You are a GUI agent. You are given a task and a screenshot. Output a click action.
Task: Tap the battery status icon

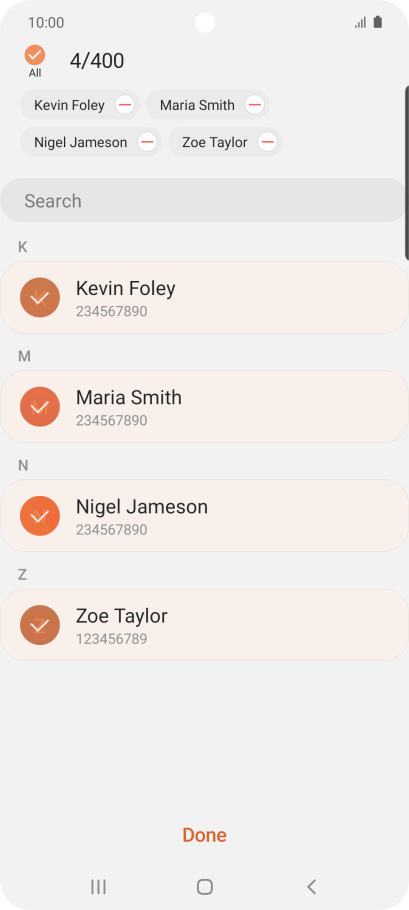378,23
